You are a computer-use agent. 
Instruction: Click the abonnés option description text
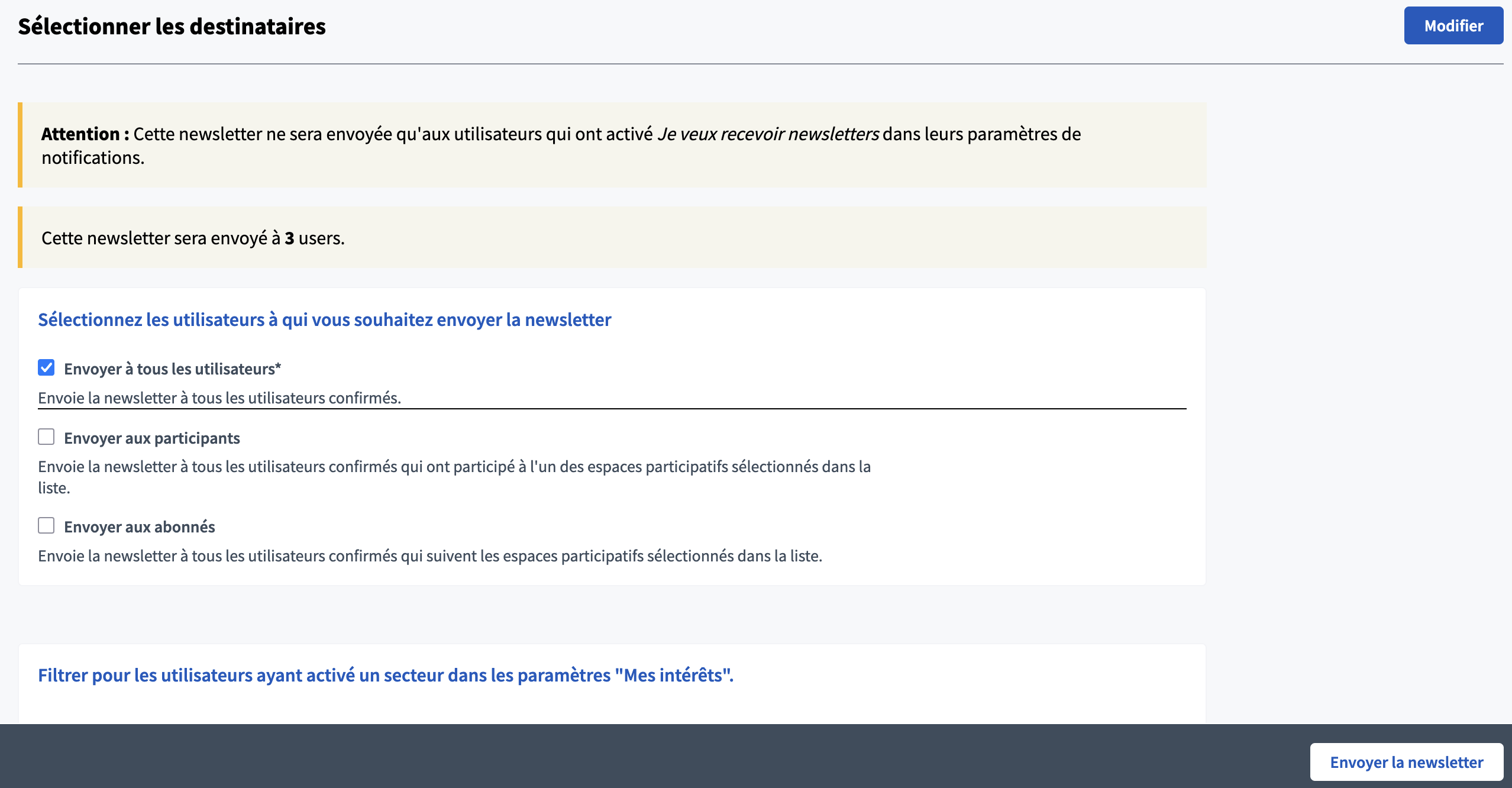point(430,556)
